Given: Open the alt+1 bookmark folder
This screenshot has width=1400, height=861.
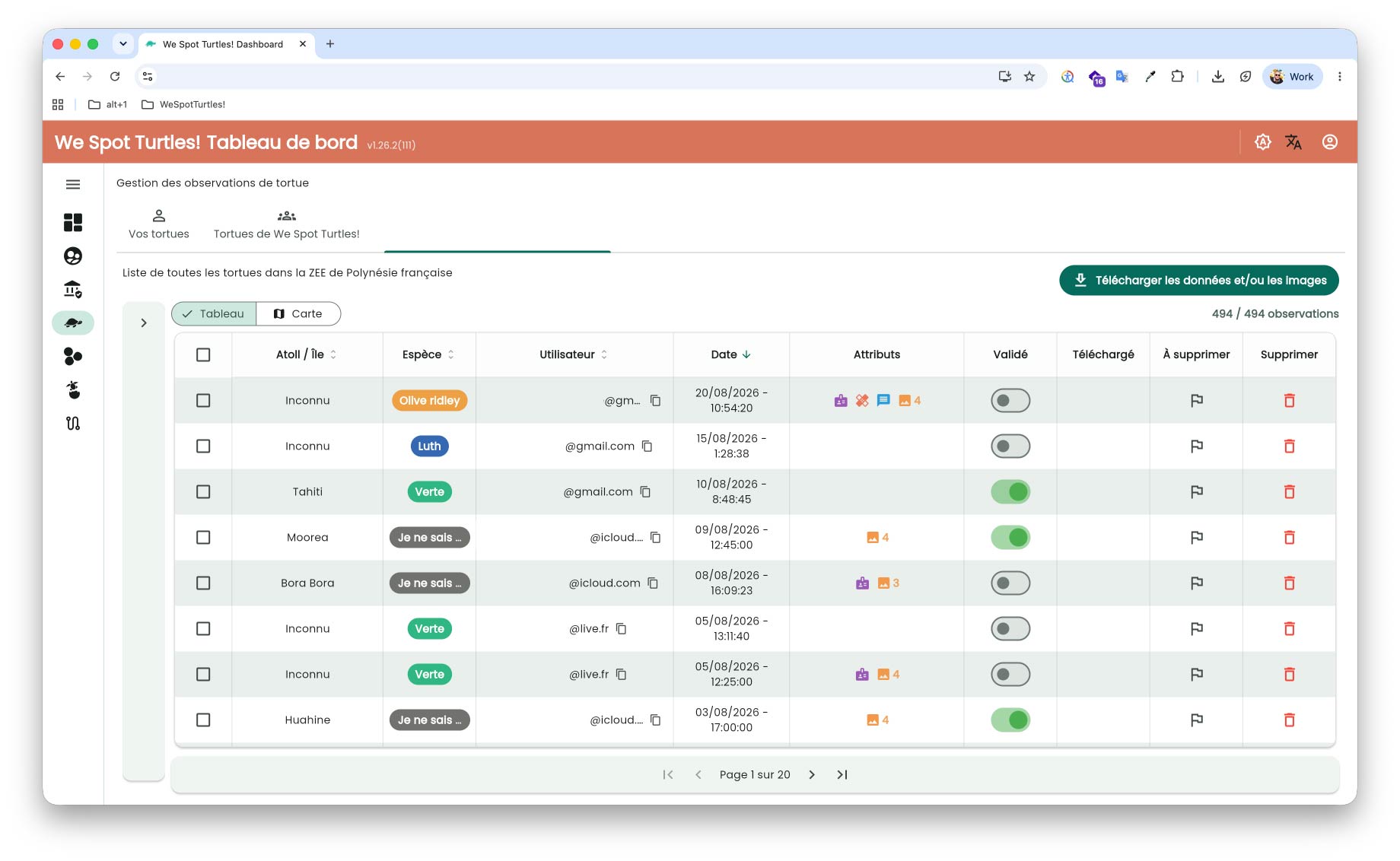Looking at the screenshot, I should pyautogui.click(x=108, y=105).
